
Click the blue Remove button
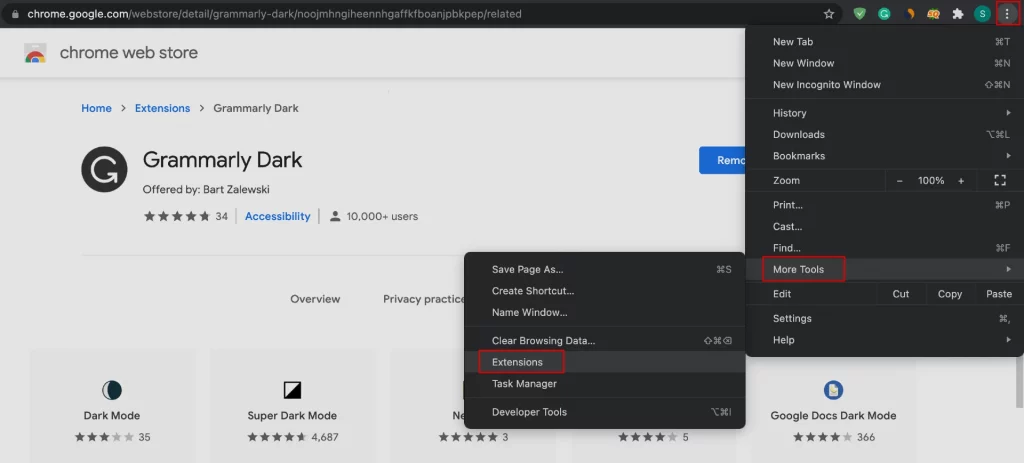pyautogui.click(x=722, y=160)
